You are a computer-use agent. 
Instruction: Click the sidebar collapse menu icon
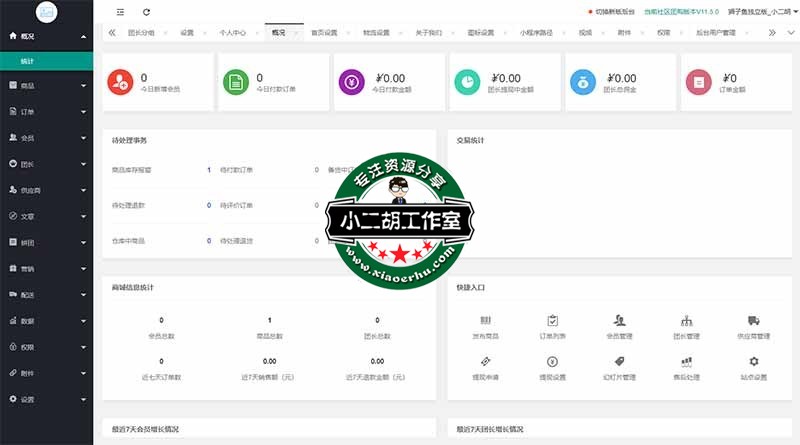click(121, 12)
